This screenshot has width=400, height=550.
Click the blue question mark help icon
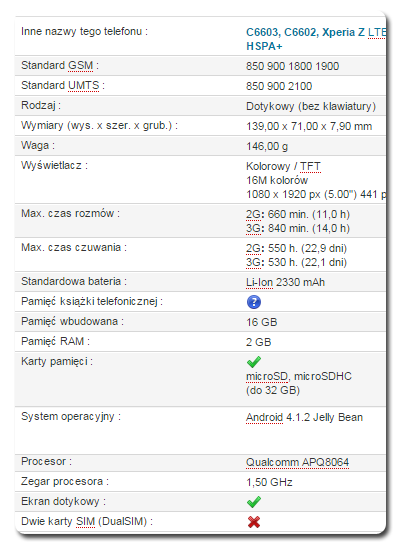254,302
